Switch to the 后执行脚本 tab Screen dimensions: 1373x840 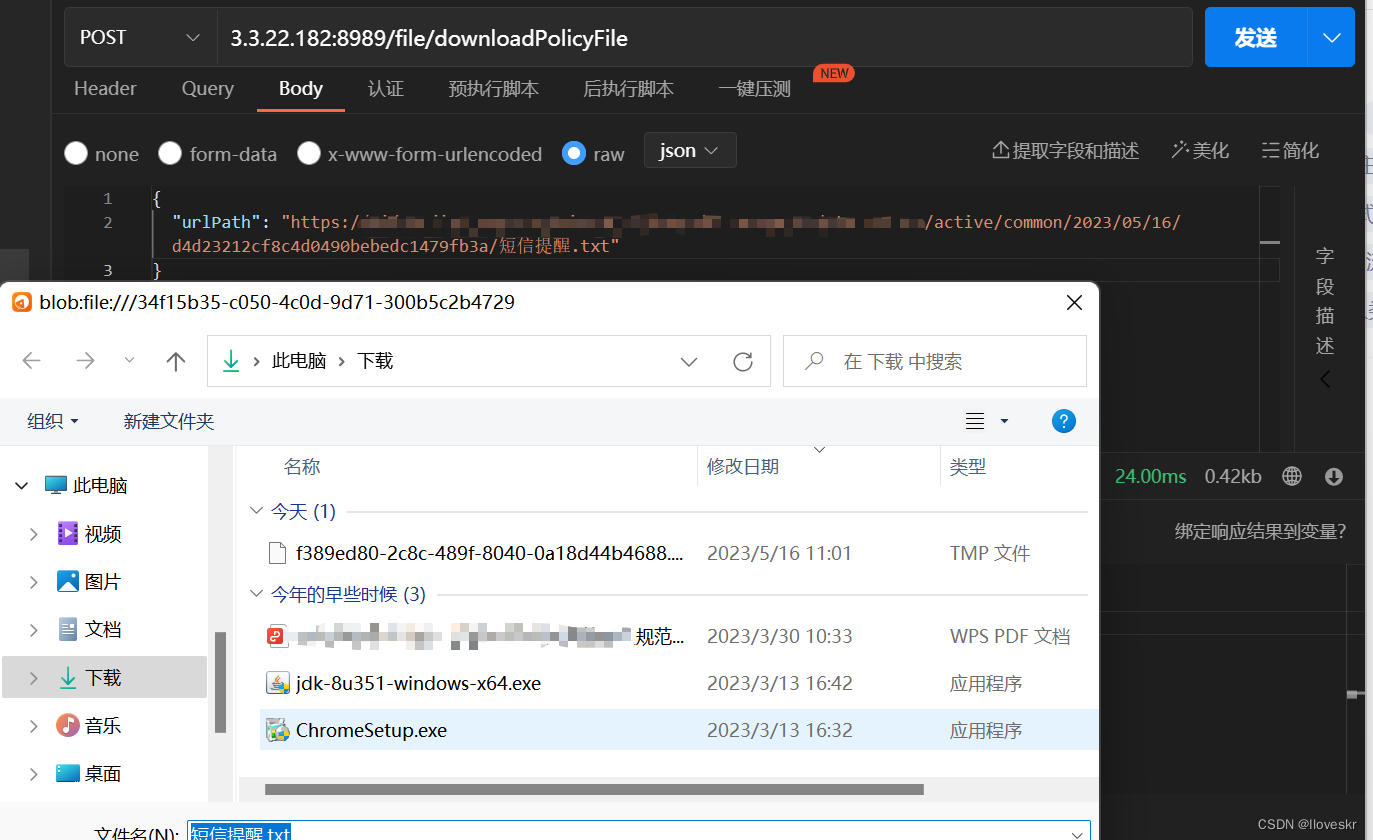pyautogui.click(x=628, y=89)
